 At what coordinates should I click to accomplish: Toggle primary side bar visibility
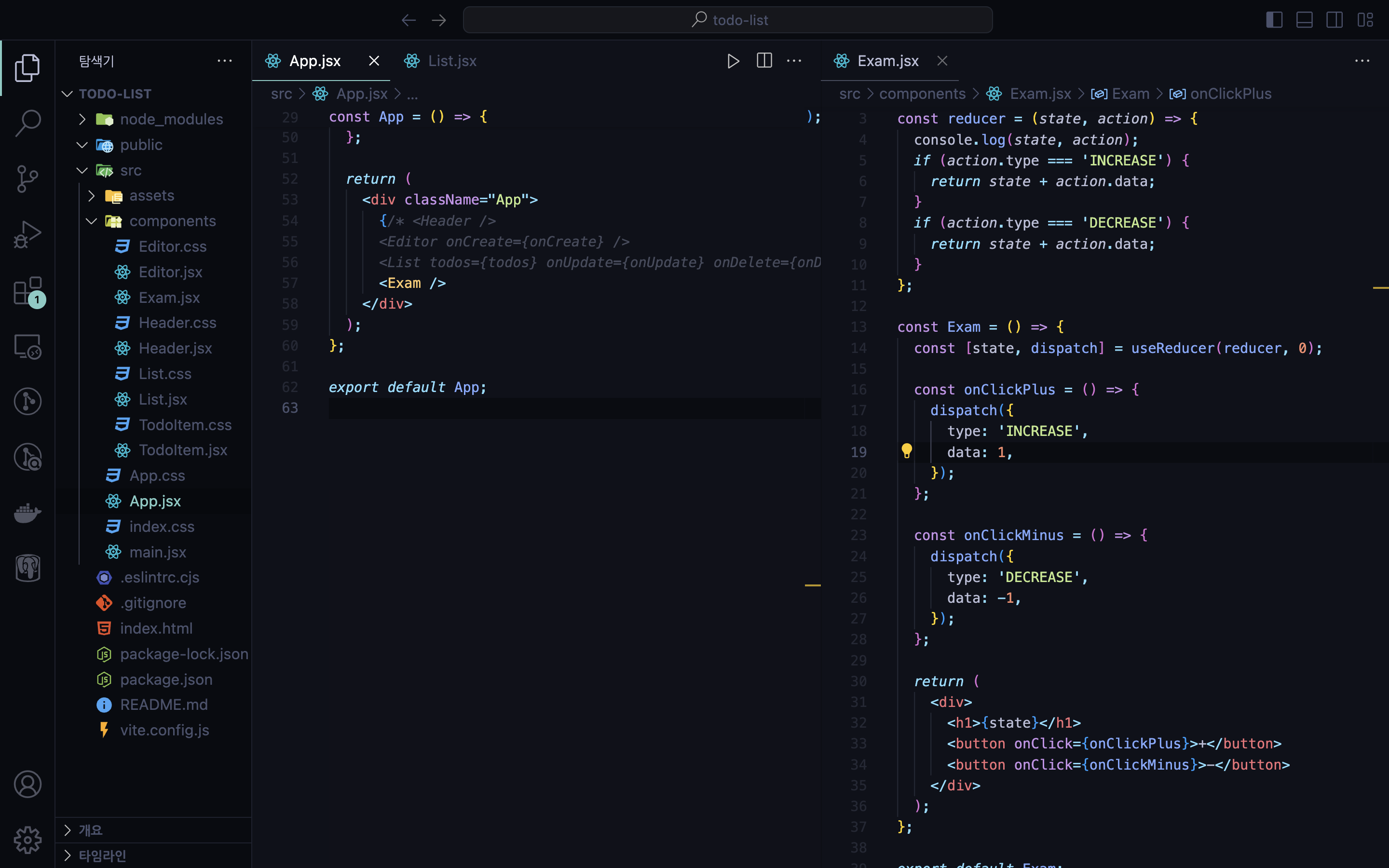[x=1274, y=20]
